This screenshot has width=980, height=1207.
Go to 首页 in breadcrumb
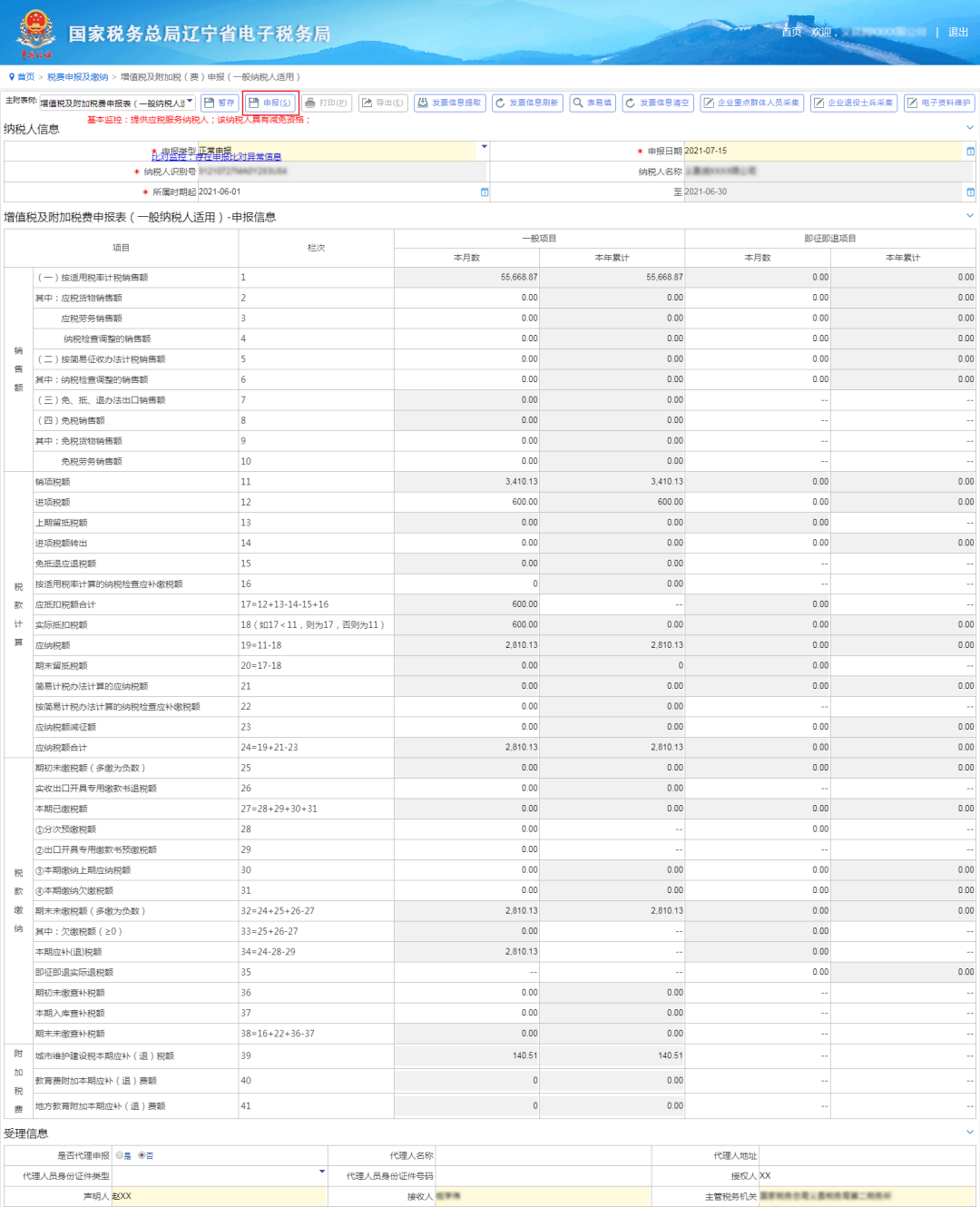coord(26,77)
